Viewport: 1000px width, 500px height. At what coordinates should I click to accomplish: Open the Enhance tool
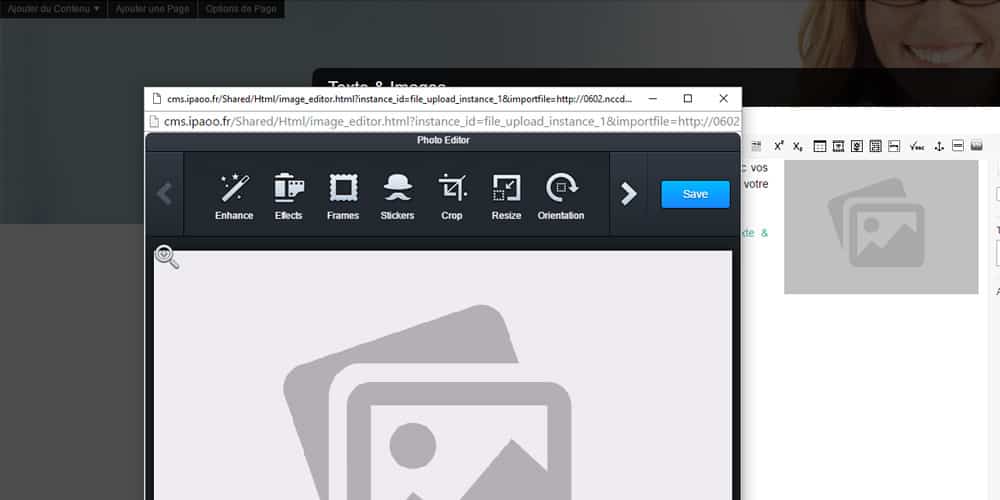click(234, 197)
